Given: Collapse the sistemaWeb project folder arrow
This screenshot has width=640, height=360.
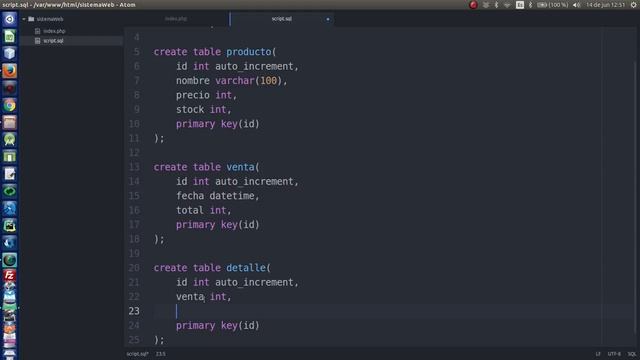Looking at the screenshot, I should point(24,19).
